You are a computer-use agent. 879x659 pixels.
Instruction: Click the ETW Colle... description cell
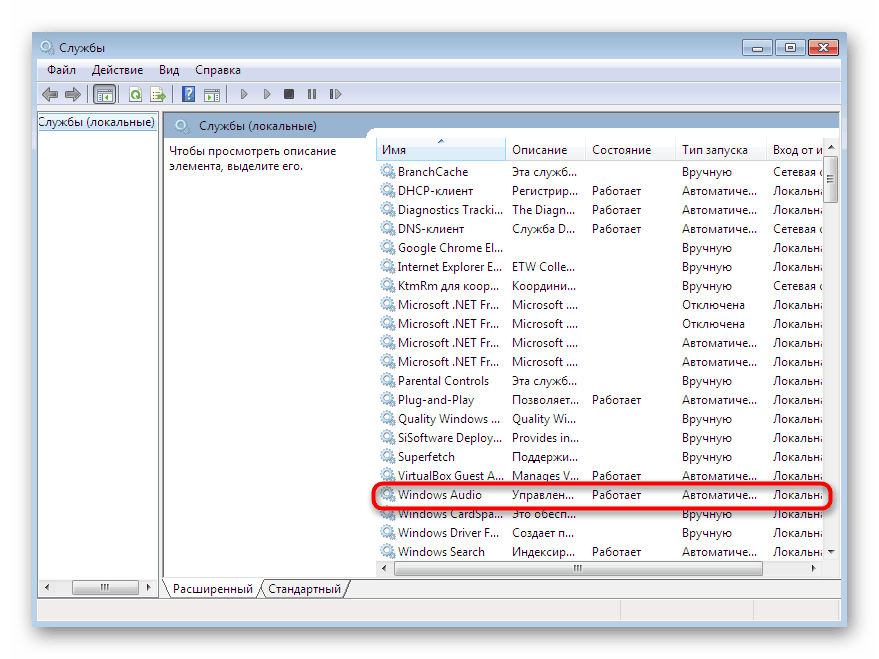(x=543, y=267)
